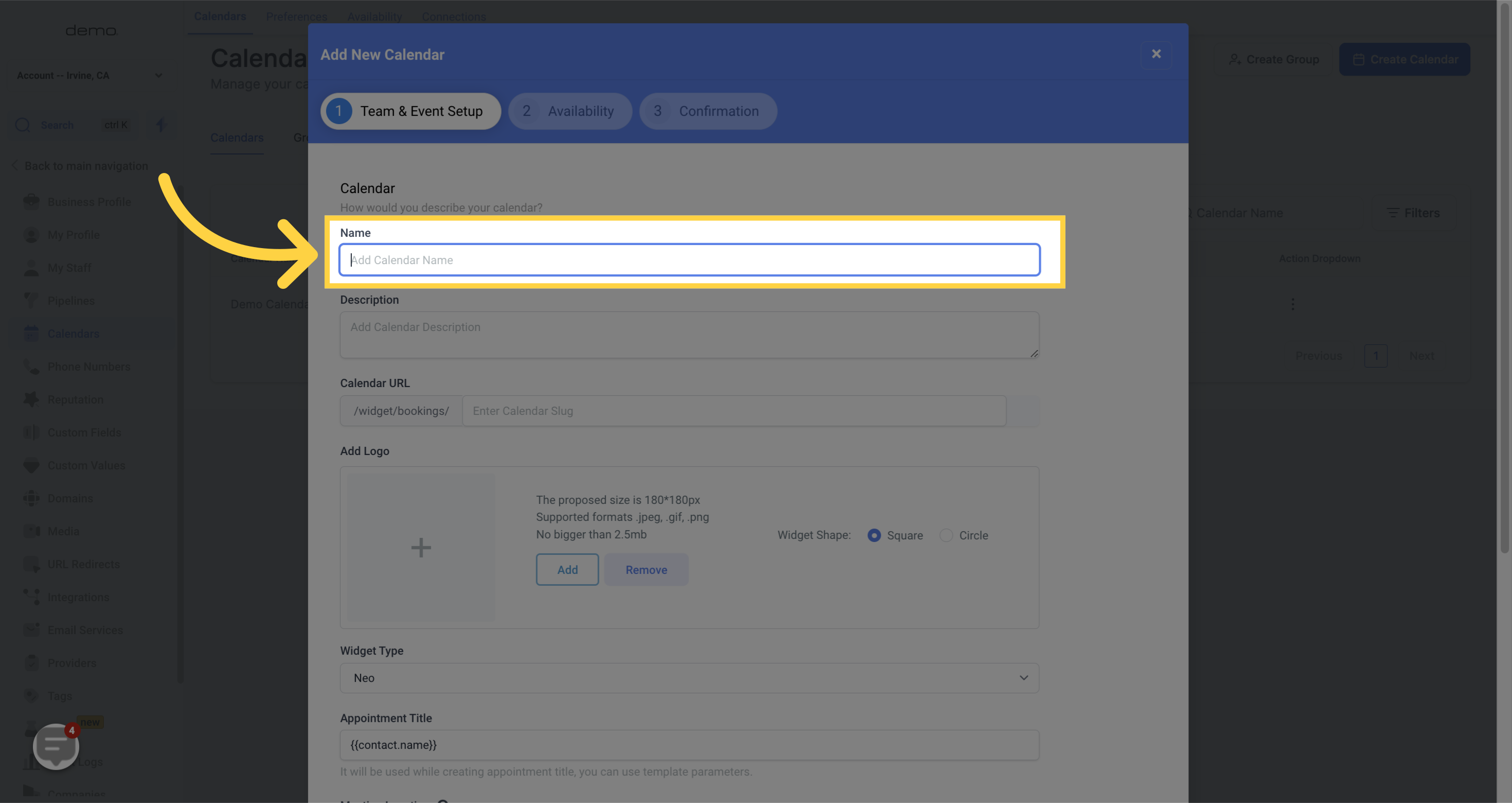Click the lightning bolt quick action icon
The image size is (1512, 803).
pyautogui.click(x=162, y=125)
